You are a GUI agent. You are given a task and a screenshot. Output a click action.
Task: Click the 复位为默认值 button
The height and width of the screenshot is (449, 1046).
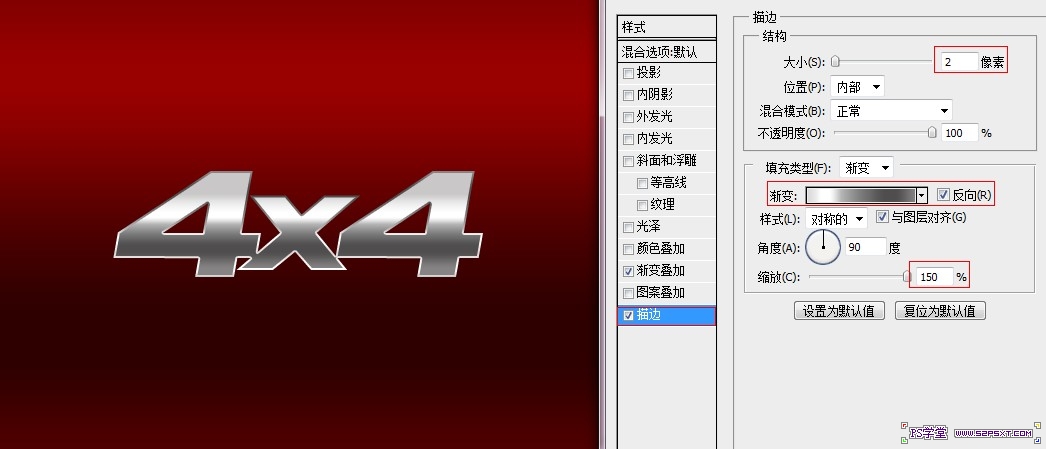tap(940, 311)
